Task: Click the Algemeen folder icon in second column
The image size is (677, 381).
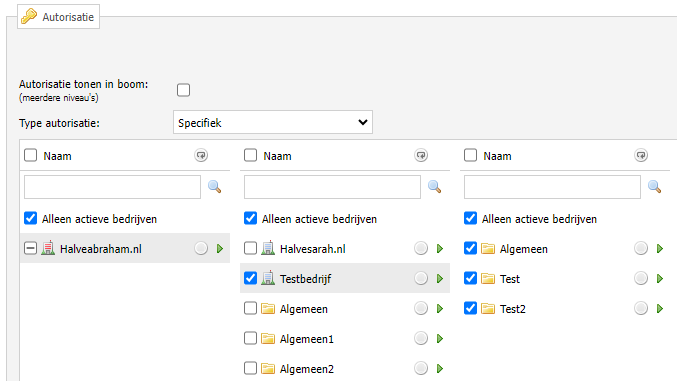Action: [268, 308]
